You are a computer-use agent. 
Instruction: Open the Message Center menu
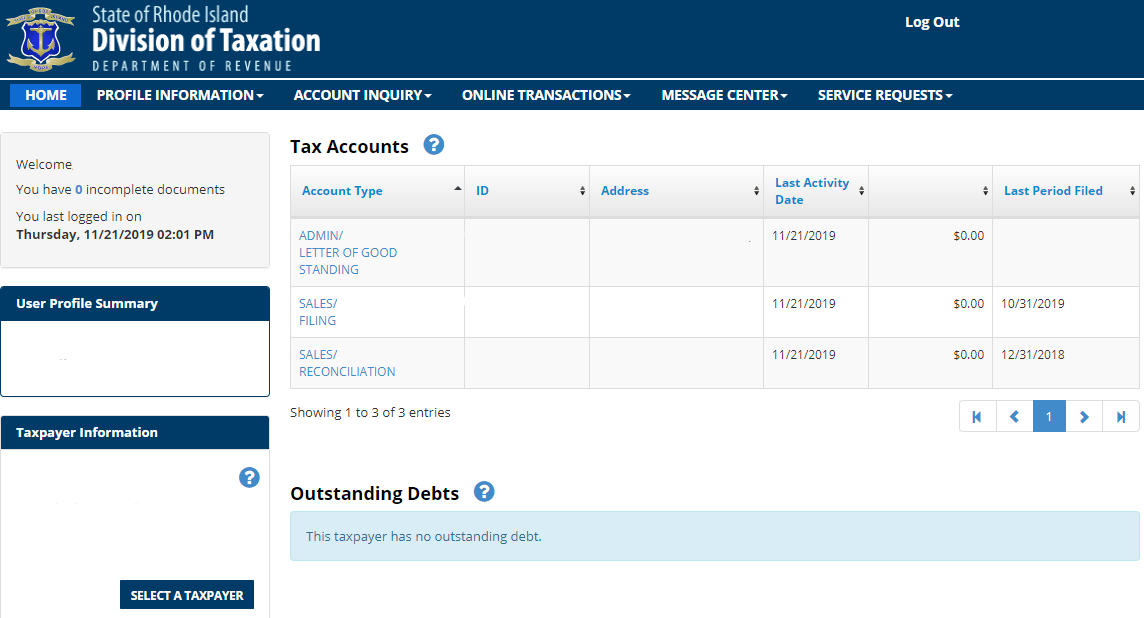724,95
